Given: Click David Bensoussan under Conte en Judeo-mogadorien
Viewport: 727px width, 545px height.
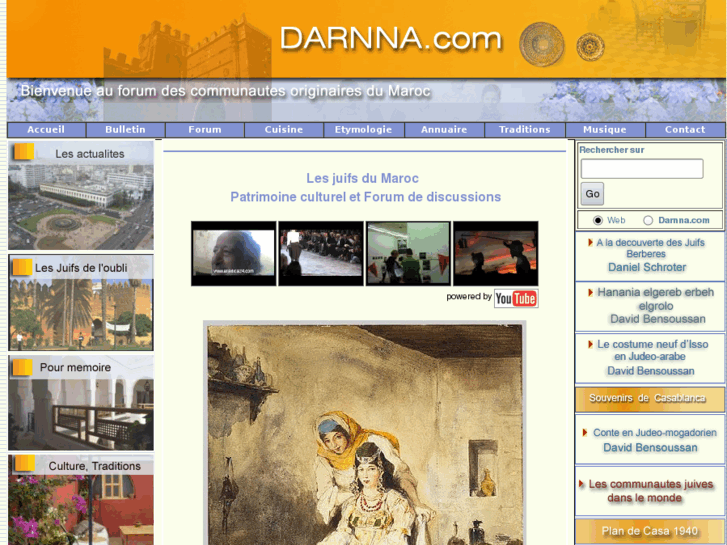Looking at the screenshot, I should tap(650, 448).
